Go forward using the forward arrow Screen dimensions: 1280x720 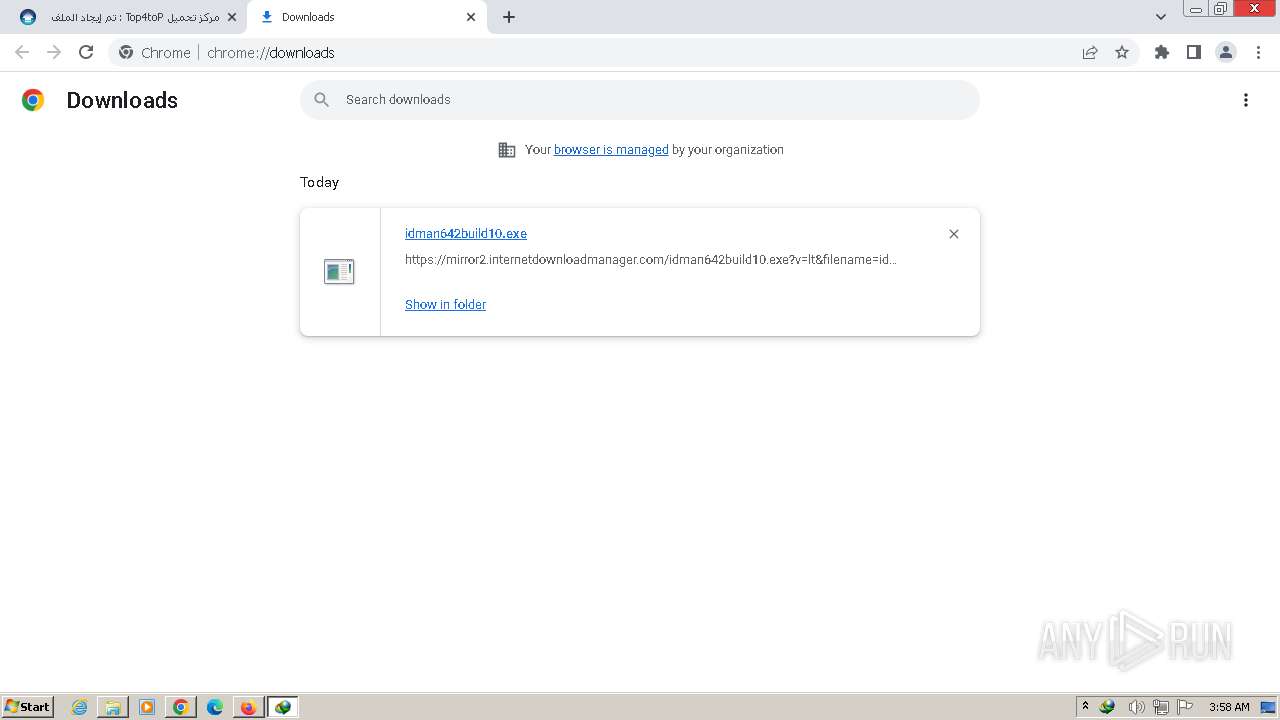coord(54,52)
